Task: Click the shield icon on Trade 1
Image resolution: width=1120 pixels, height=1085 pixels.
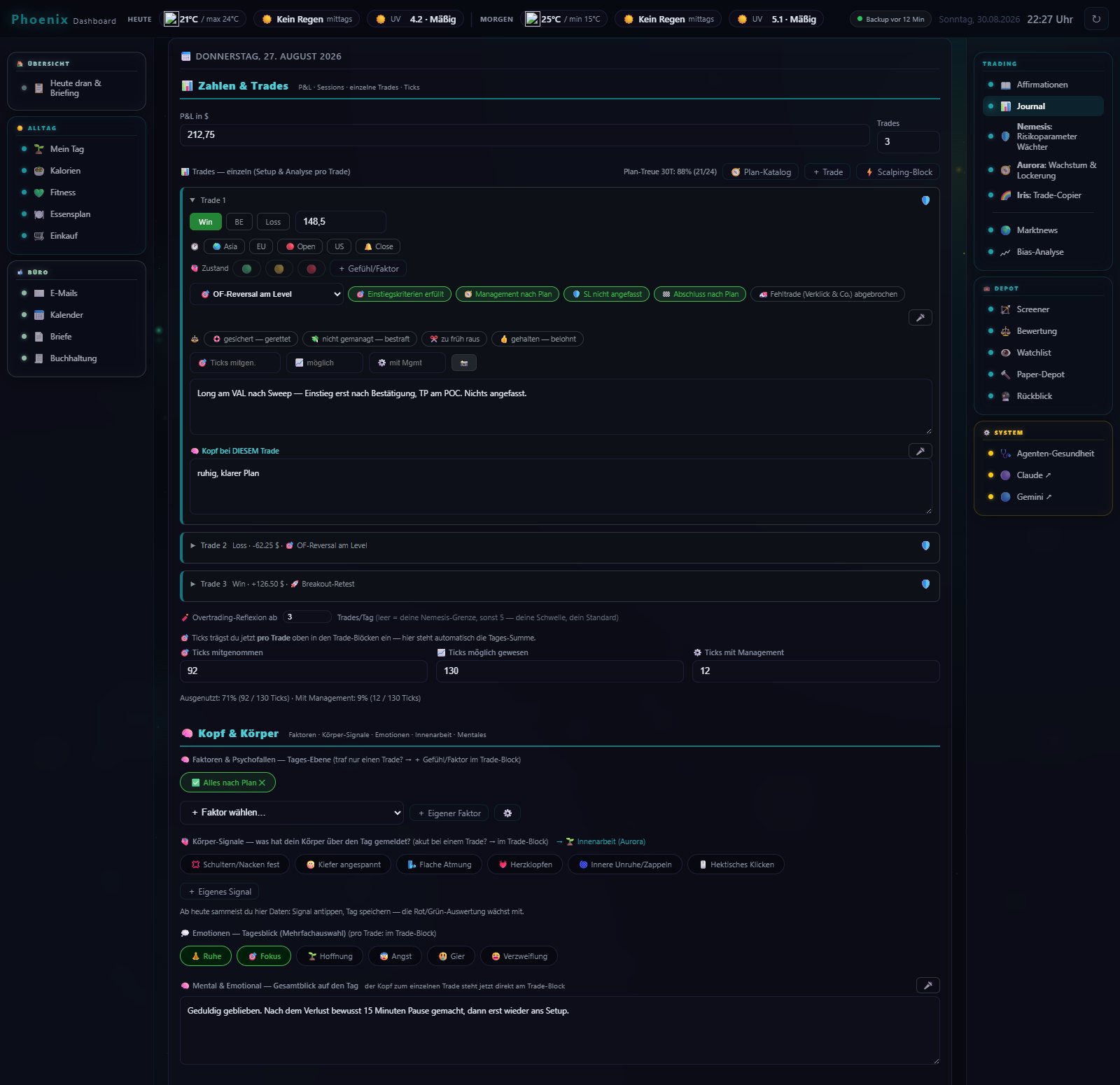Action: pos(925,200)
